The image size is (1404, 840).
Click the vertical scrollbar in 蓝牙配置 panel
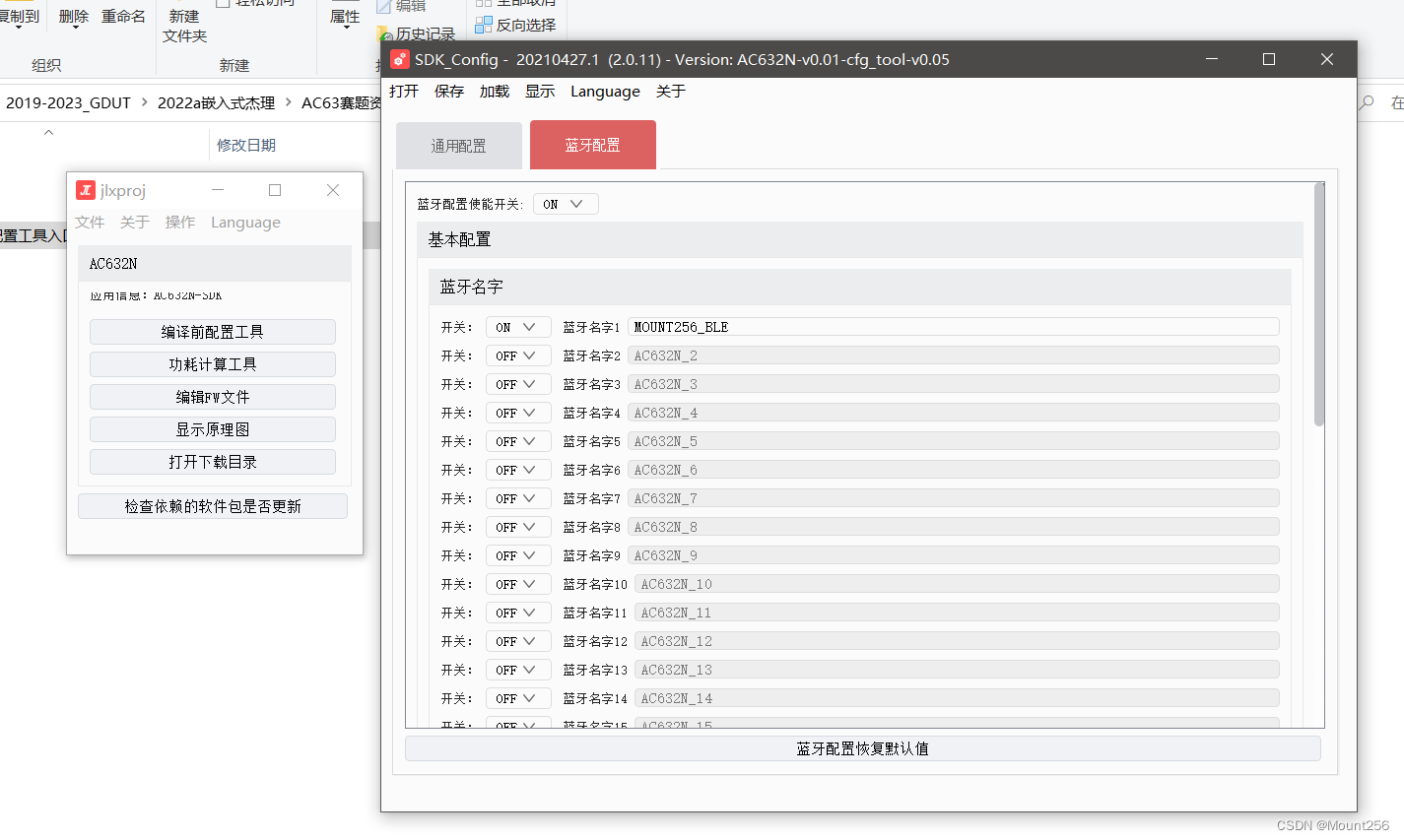pyautogui.click(x=1319, y=305)
